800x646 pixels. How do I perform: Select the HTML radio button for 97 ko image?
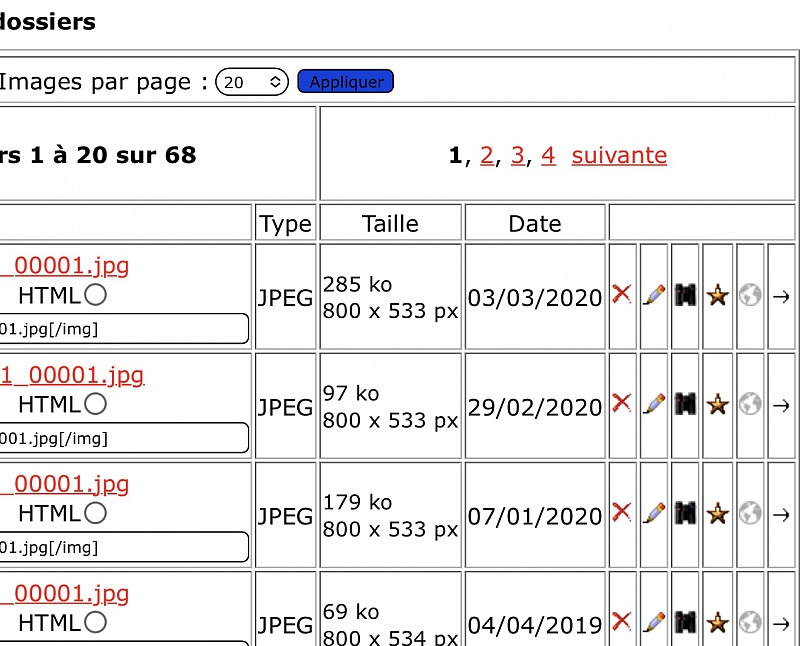(95, 404)
